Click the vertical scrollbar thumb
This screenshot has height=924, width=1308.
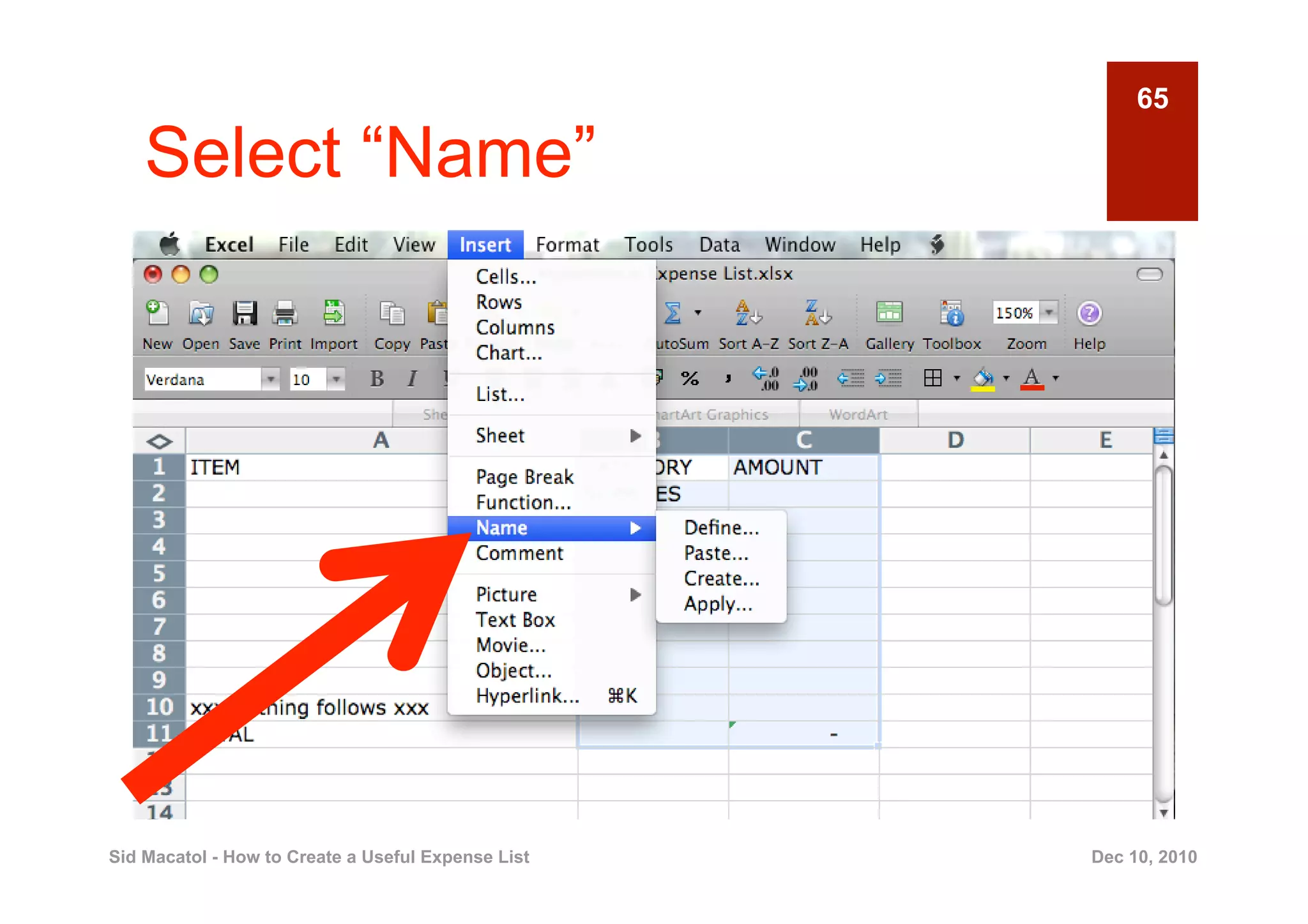point(1164,534)
